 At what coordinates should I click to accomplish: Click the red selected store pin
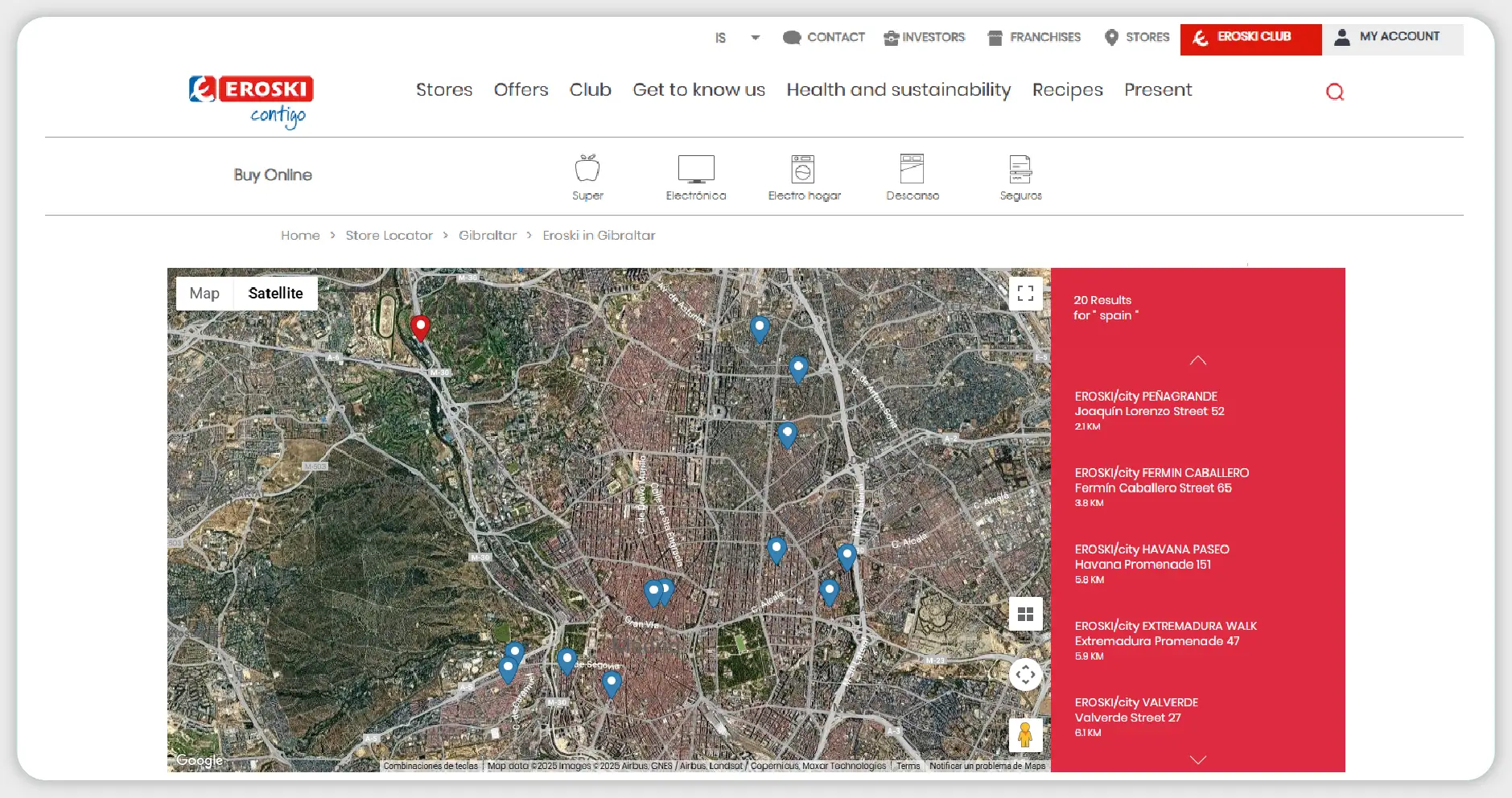420,328
